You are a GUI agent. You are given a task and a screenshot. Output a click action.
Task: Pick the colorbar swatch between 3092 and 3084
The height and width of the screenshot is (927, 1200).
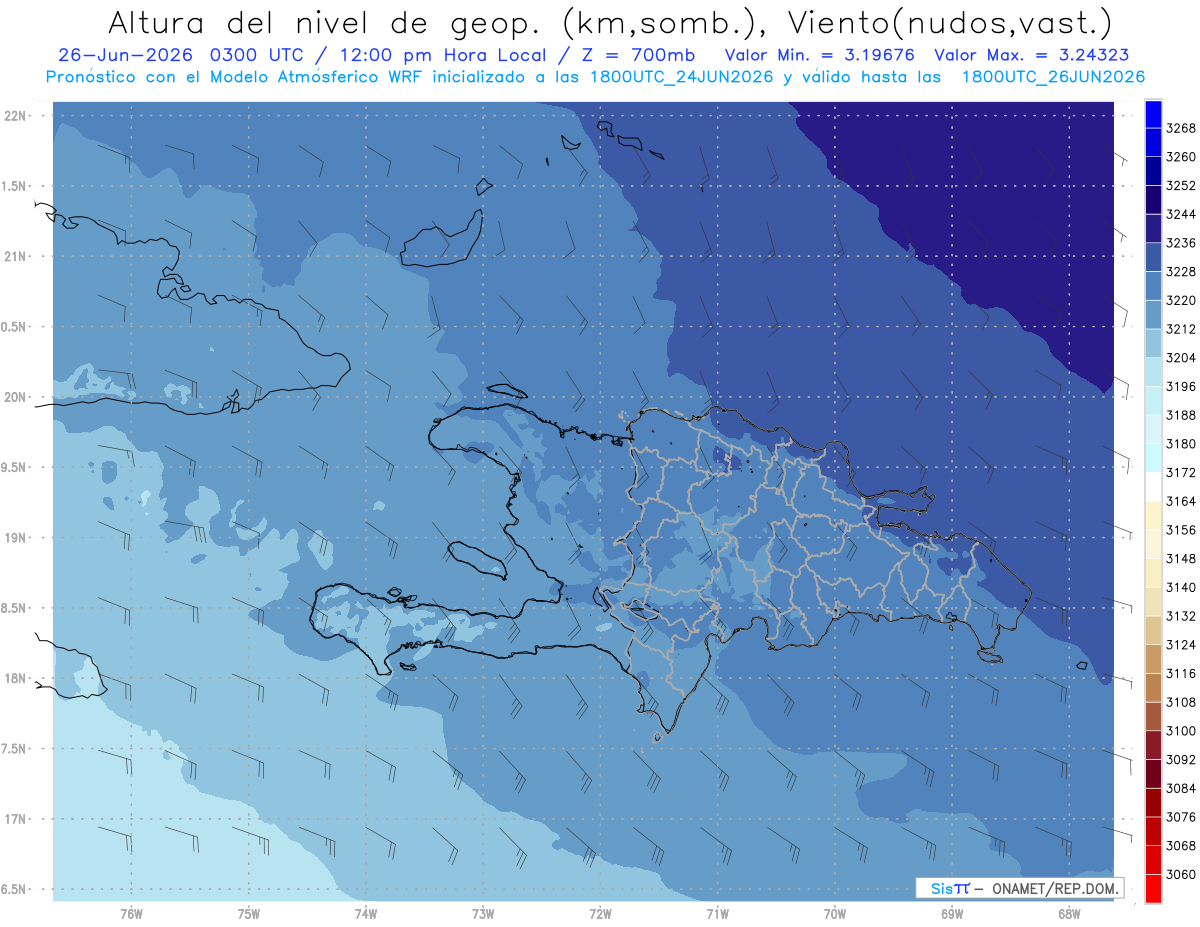[x=1152, y=774]
